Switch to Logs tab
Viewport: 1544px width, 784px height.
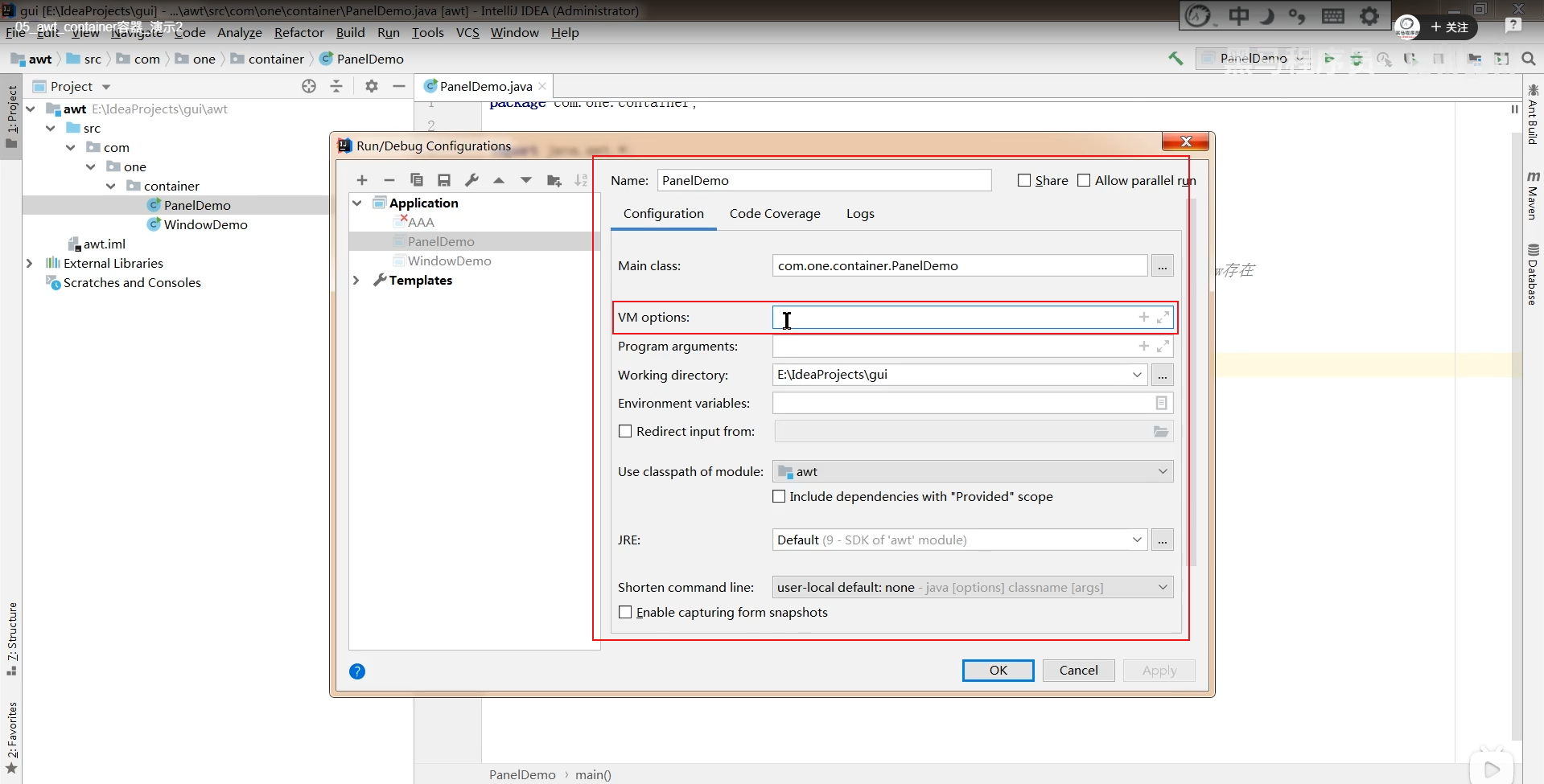coord(860,213)
